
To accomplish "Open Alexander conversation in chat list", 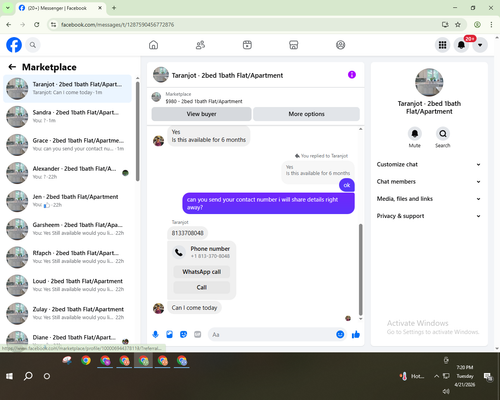I will [67, 173].
